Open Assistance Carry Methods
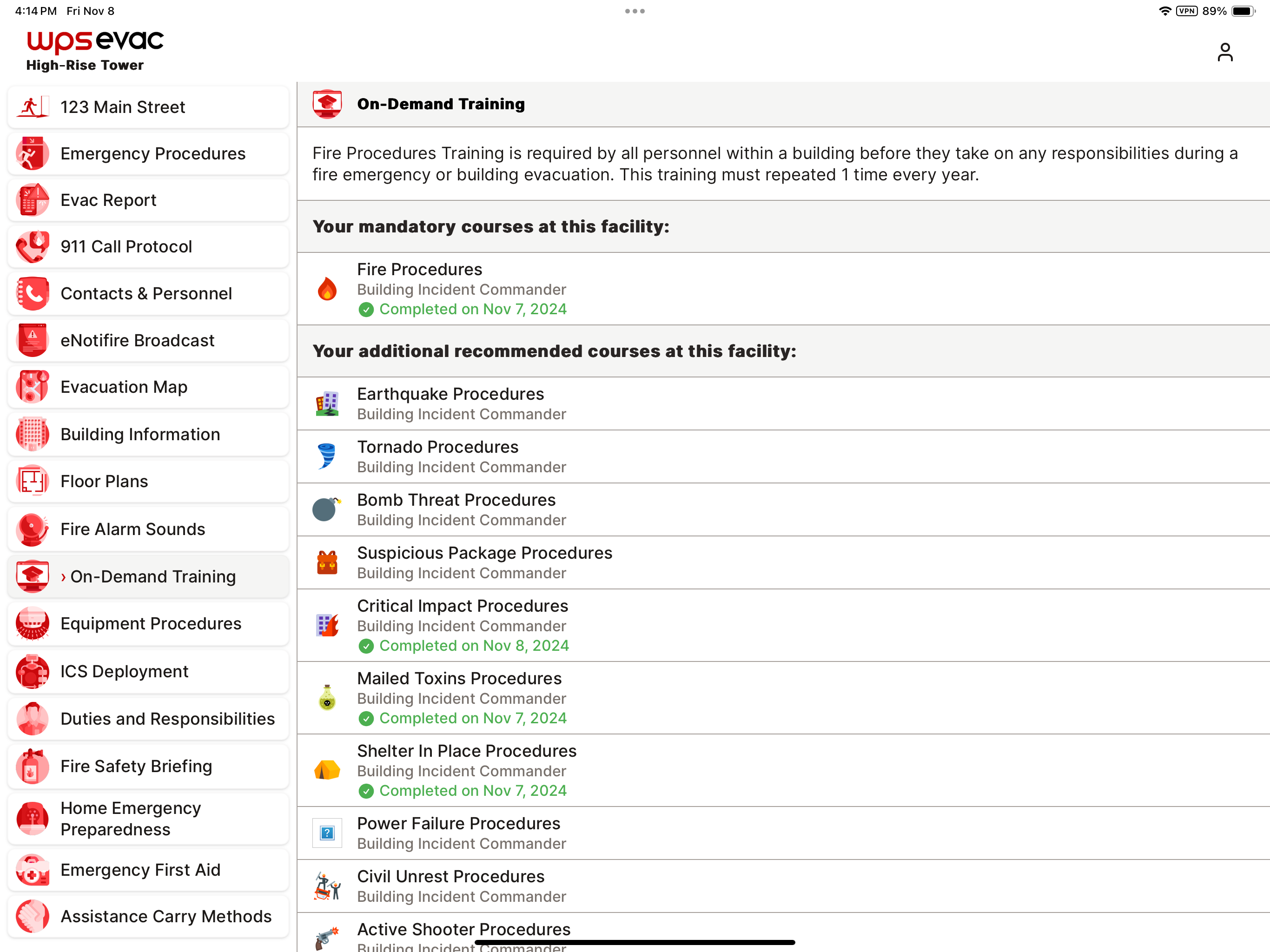The image size is (1270, 952). click(148, 916)
